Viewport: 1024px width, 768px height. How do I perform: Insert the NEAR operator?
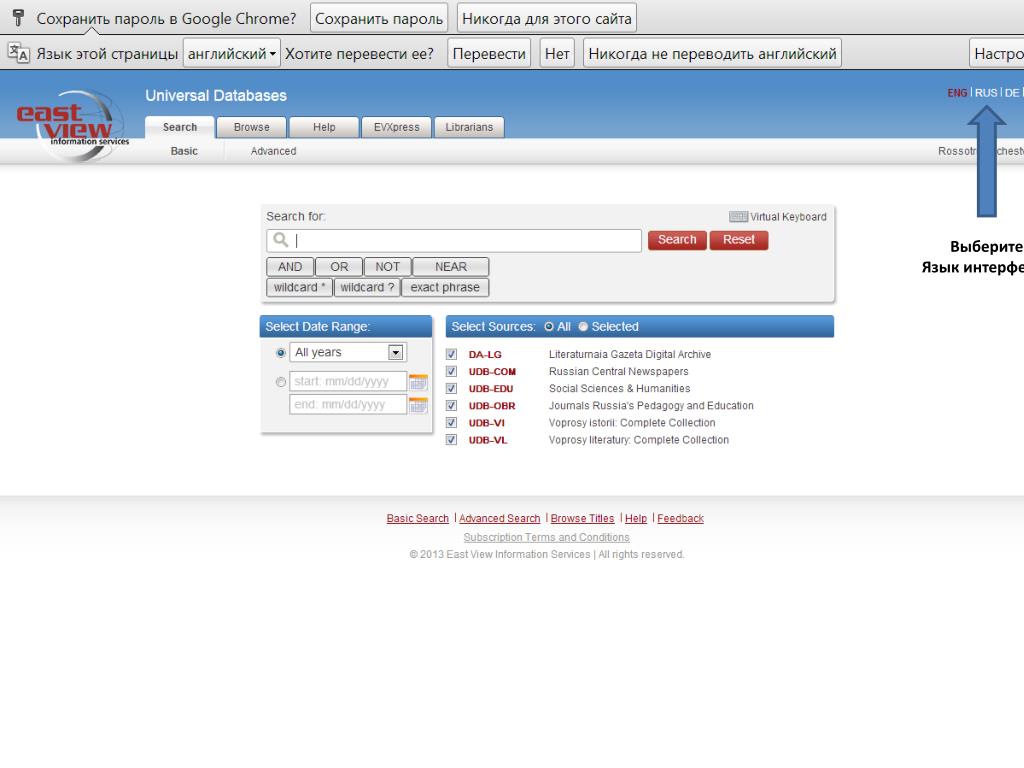[x=451, y=266]
